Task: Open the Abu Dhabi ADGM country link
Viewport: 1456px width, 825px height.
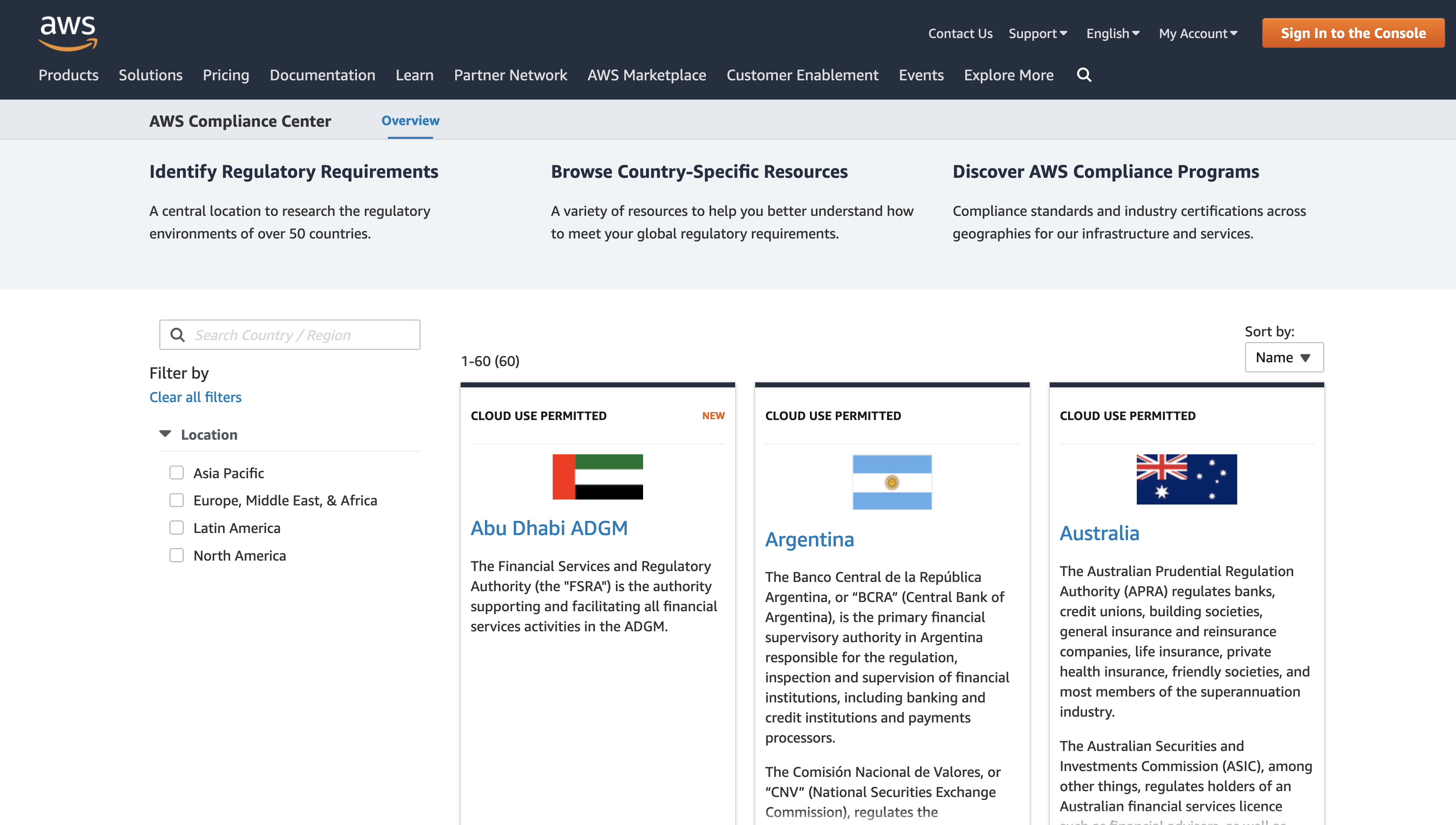Action: [549, 528]
